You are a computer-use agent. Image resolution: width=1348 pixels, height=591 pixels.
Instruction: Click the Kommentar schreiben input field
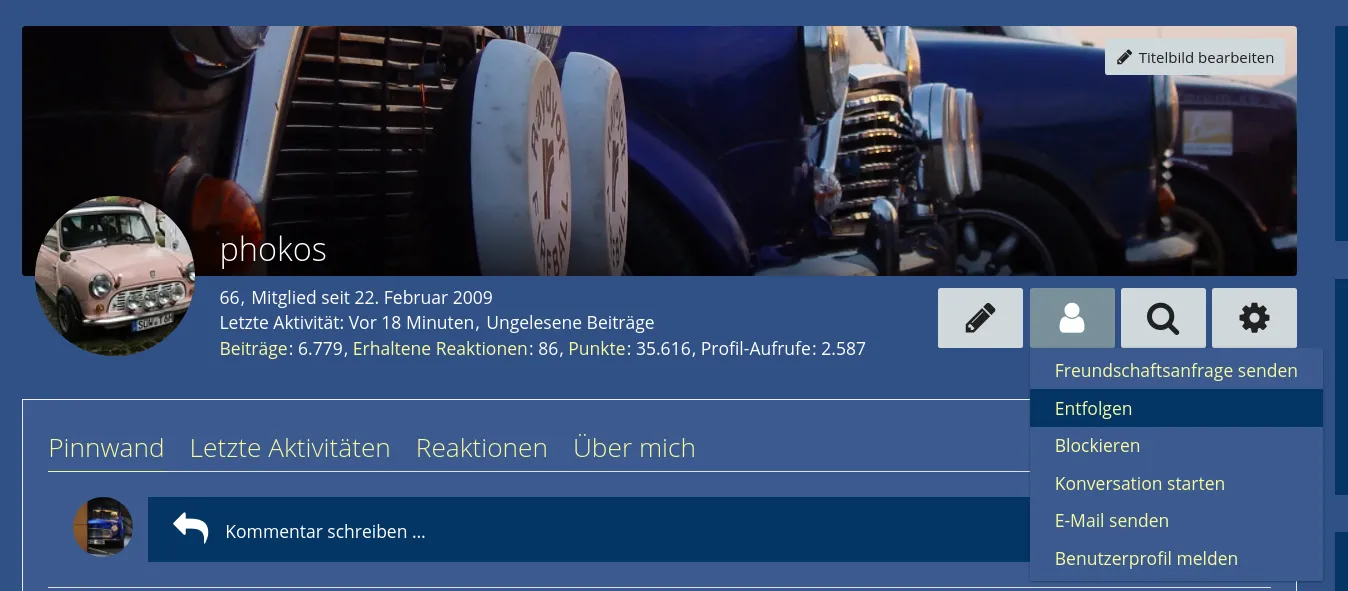pos(590,530)
